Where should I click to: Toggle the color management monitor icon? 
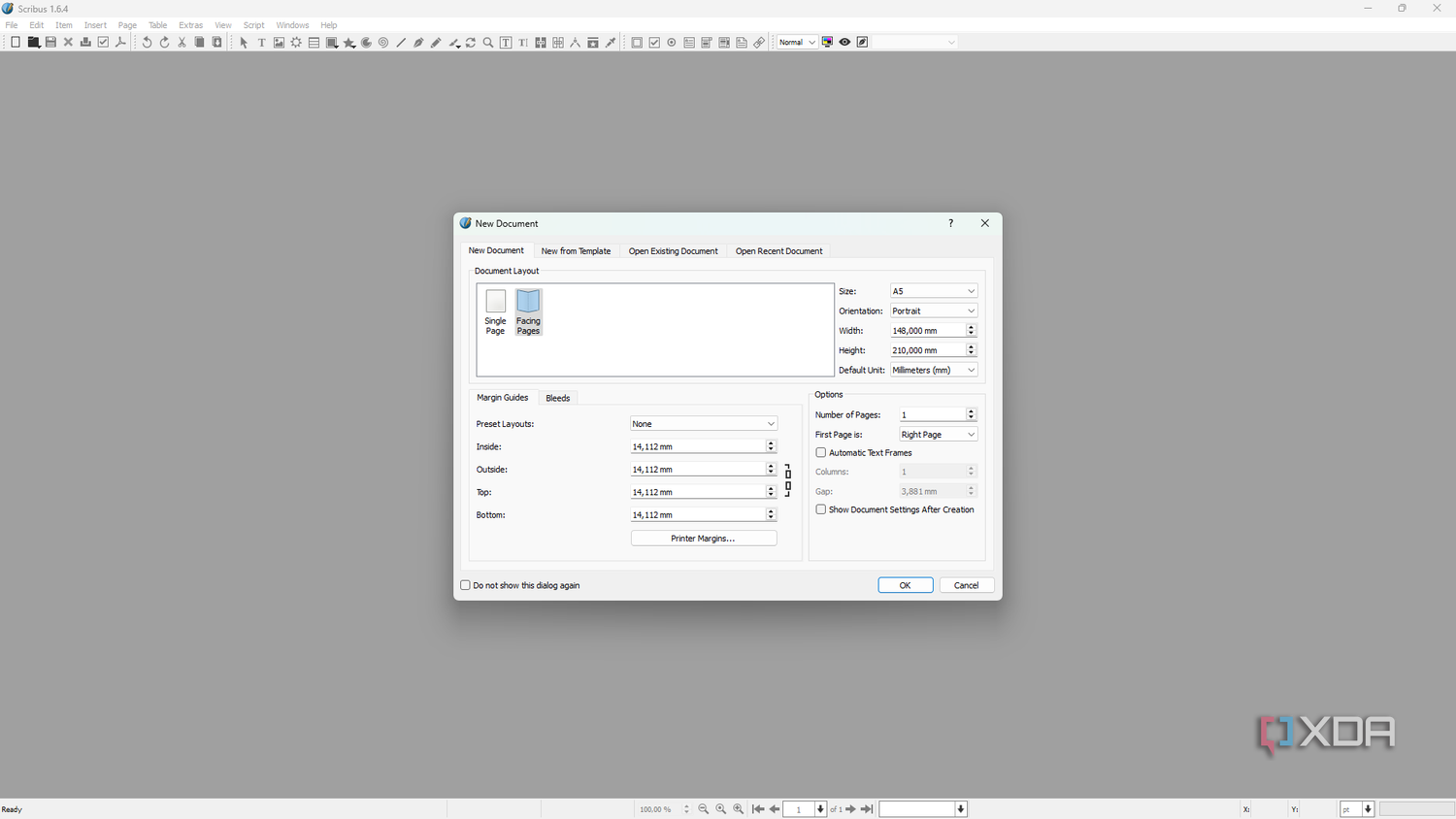point(827,43)
